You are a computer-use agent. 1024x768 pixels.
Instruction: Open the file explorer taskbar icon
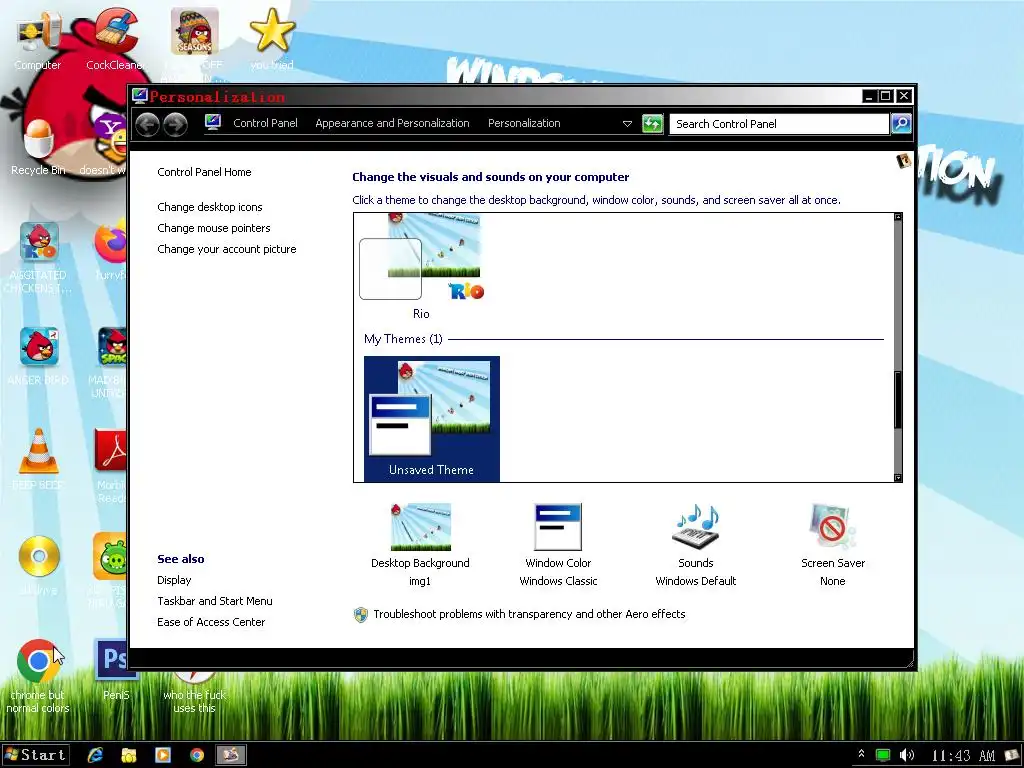[x=129, y=755]
